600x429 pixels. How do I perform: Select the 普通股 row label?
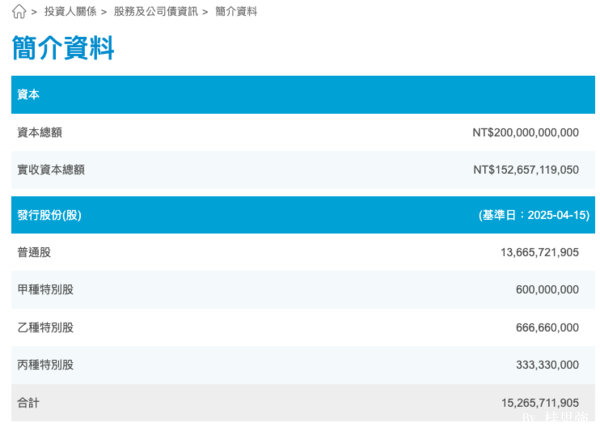[34, 252]
